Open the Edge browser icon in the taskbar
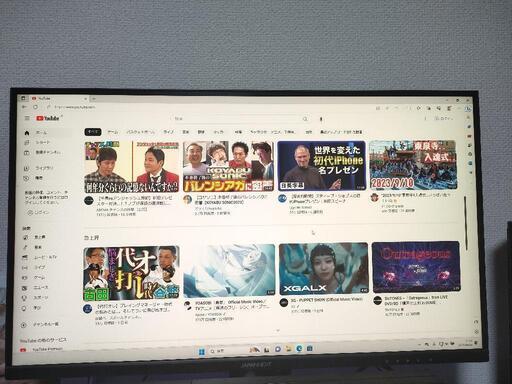This screenshot has width=512, height=384. tap(299, 349)
